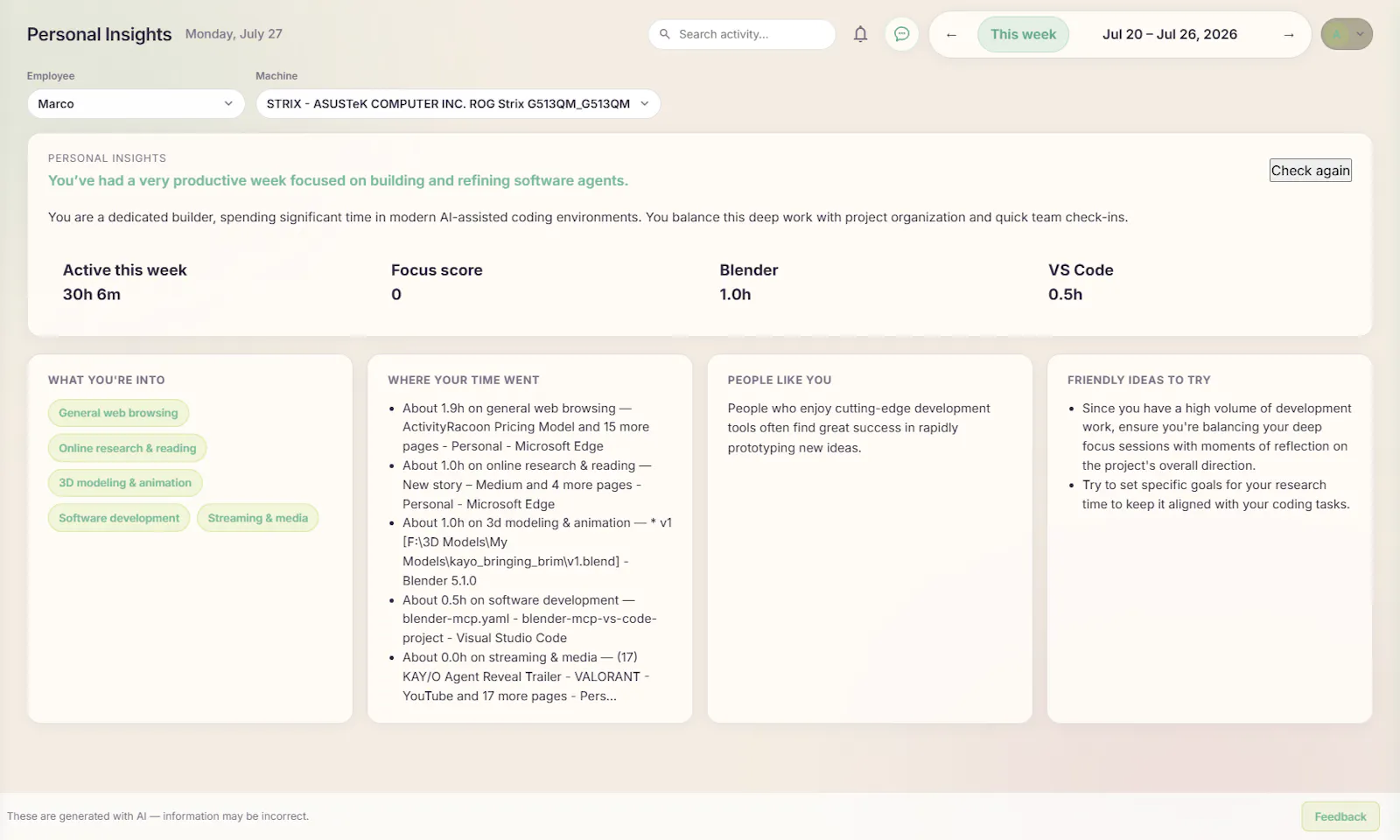Screen dimensions: 1400x840
Task: Open the chat bubble icon
Action: click(x=901, y=34)
